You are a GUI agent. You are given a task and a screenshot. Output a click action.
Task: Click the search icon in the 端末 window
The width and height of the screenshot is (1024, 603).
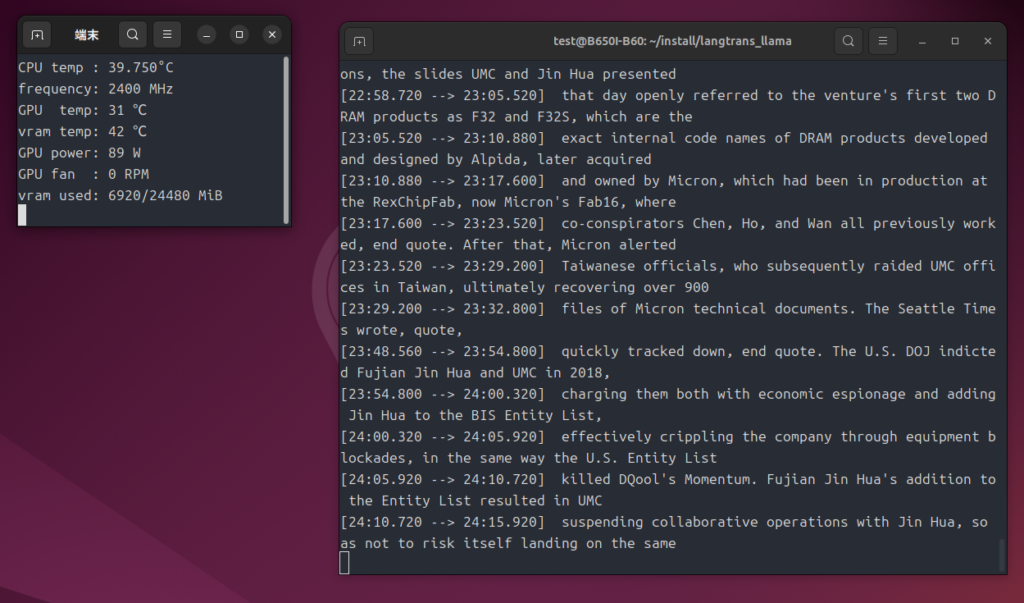pyautogui.click(x=132, y=35)
